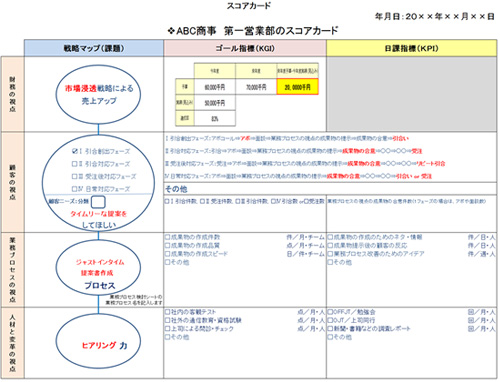Check the Ⅰ 引合創出フェーズ checkbox
The width and height of the screenshot is (500, 382).
coord(75,151)
